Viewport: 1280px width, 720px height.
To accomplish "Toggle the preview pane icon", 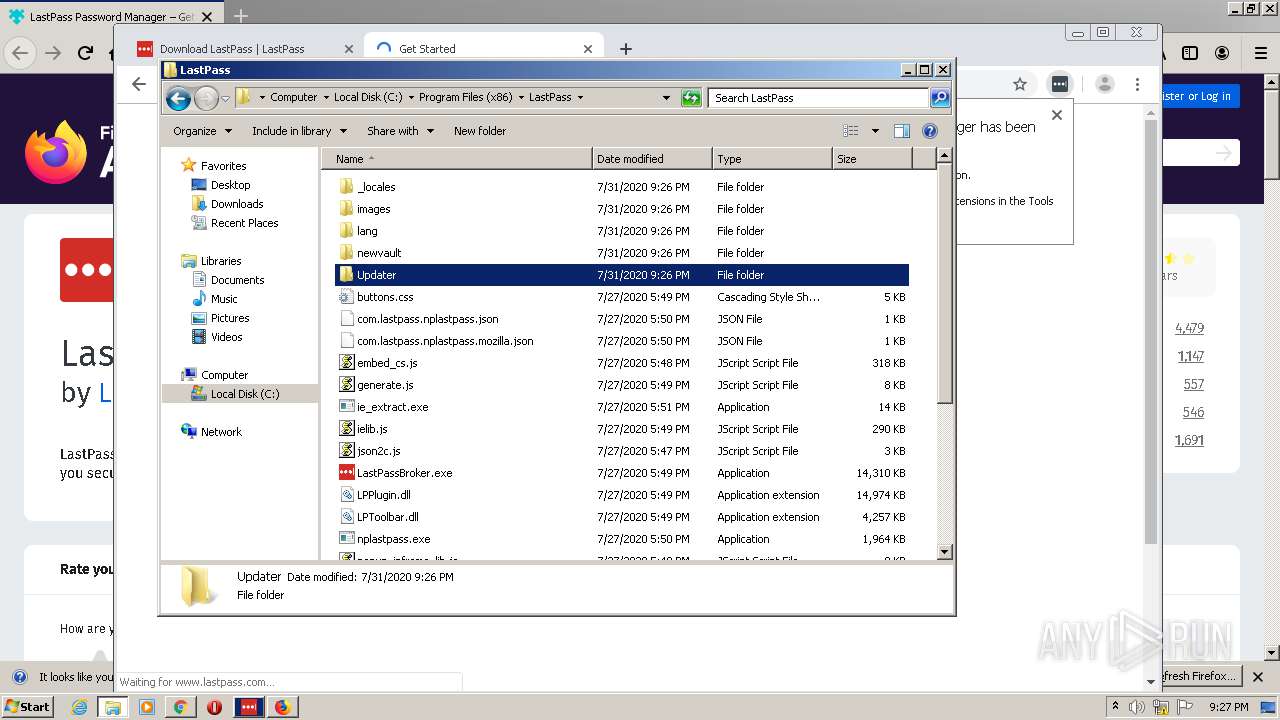I will pos(901,131).
